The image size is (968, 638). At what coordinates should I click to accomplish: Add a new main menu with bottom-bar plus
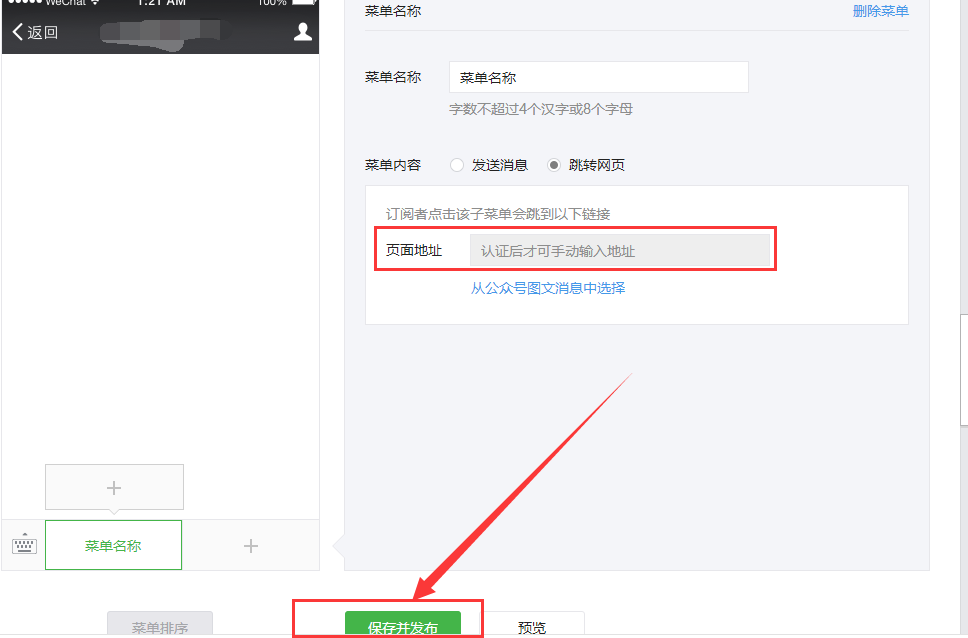point(251,545)
